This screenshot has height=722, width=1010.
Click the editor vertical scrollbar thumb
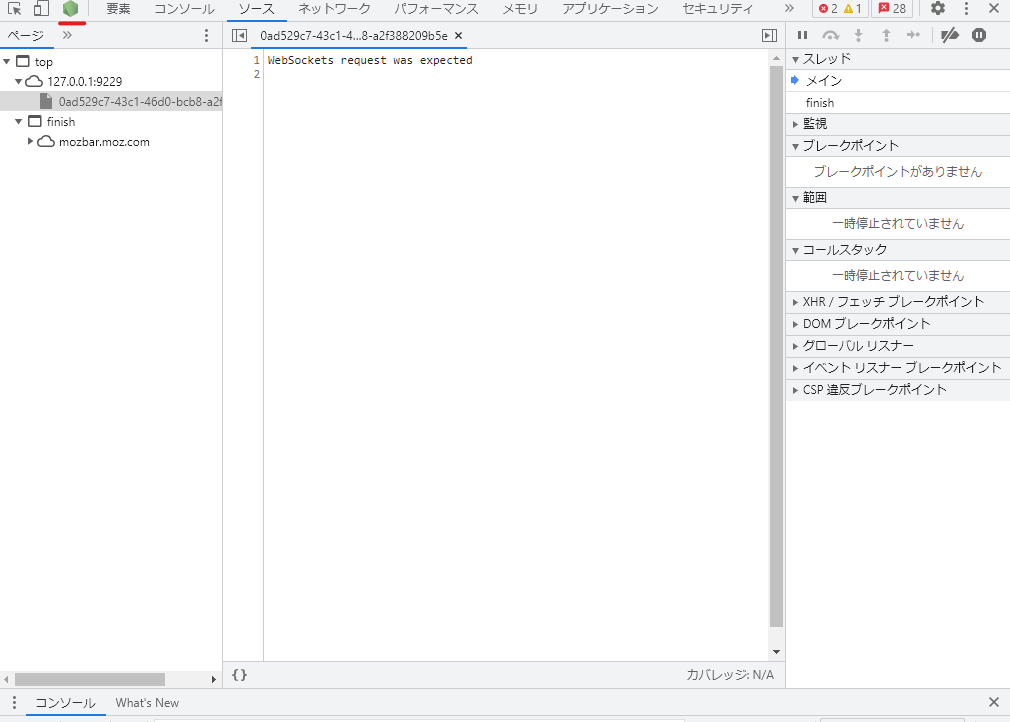[x=776, y=347]
